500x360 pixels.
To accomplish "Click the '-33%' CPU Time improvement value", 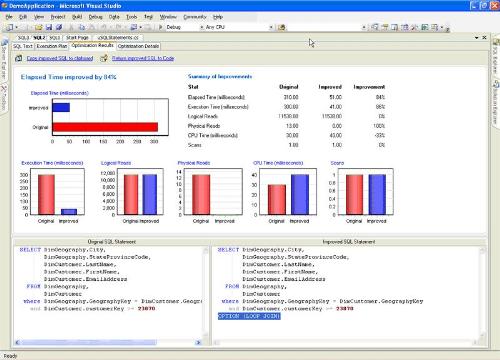I will [x=379, y=135].
